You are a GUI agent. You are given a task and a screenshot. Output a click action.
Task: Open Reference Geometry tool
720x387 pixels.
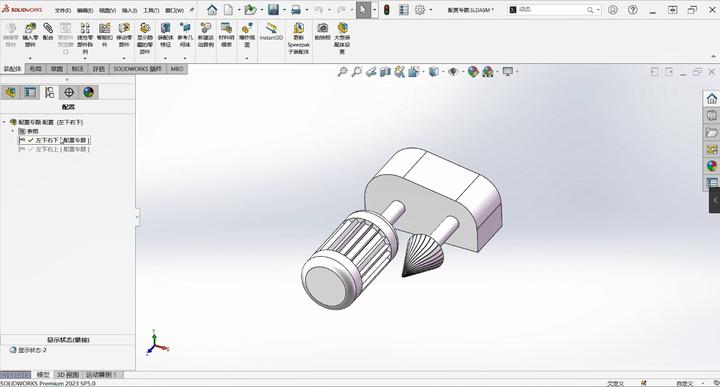click(185, 28)
